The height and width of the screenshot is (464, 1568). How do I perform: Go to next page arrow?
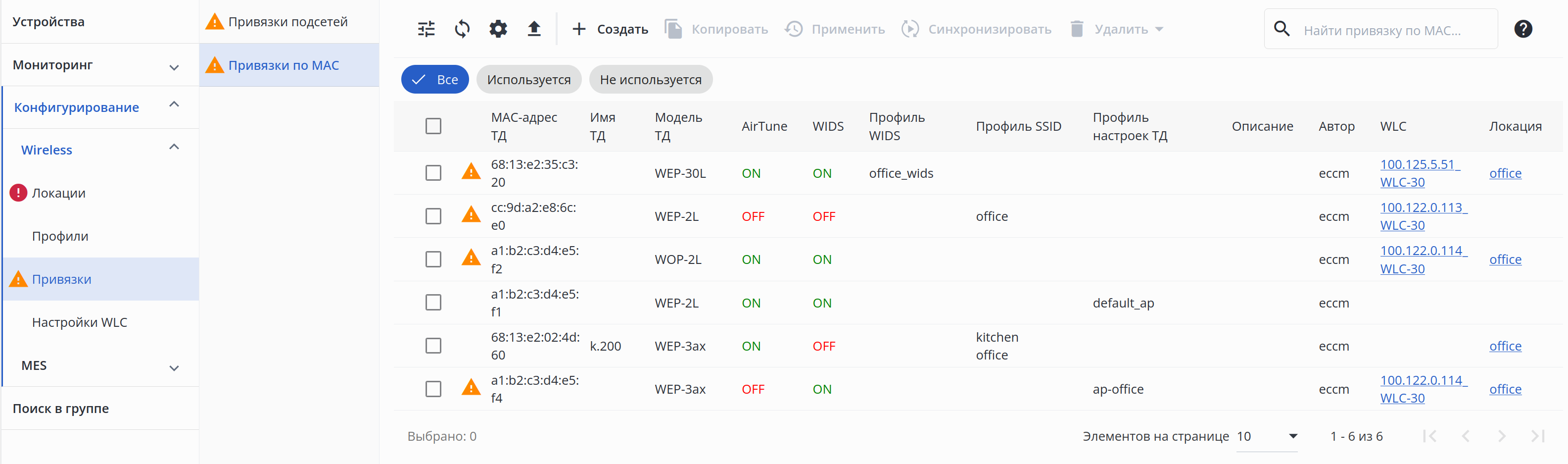[x=1502, y=436]
